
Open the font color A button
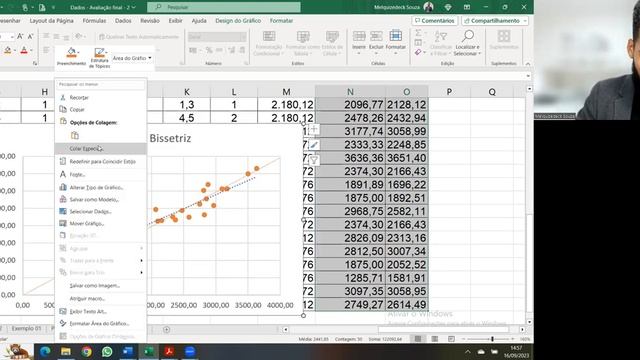[24, 50]
